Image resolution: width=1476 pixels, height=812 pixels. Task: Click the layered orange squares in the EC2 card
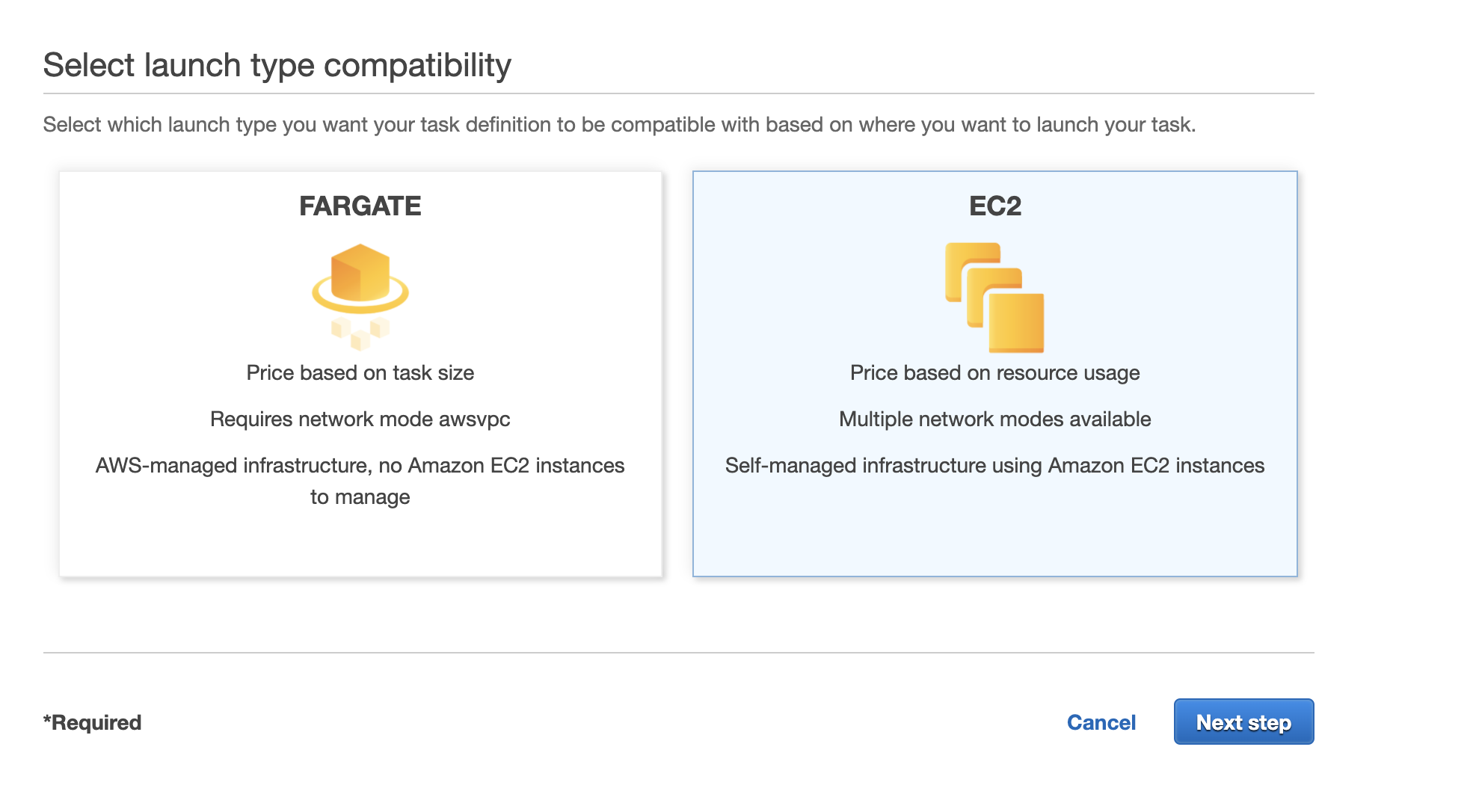[994, 295]
